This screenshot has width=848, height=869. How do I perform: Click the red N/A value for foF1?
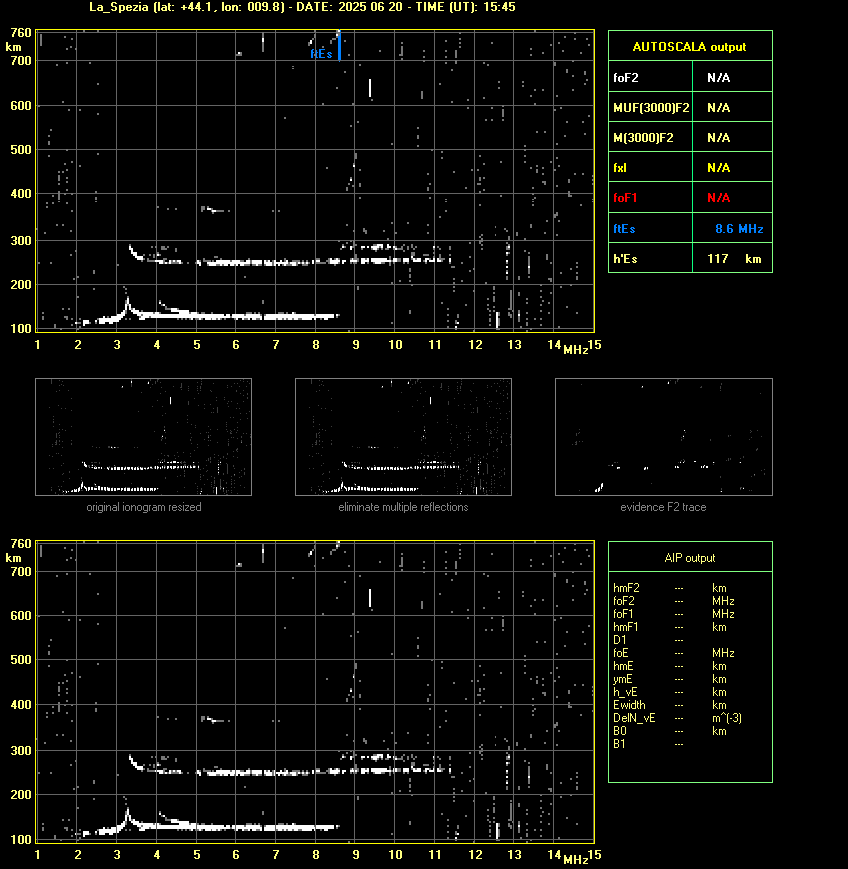point(718,198)
